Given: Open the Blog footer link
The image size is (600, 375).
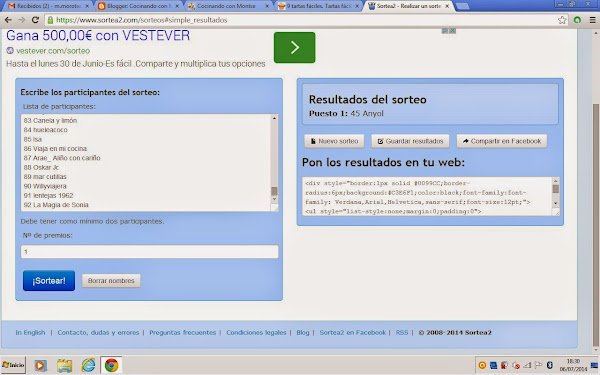Looking at the screenshot, I should tap(303, 333).
